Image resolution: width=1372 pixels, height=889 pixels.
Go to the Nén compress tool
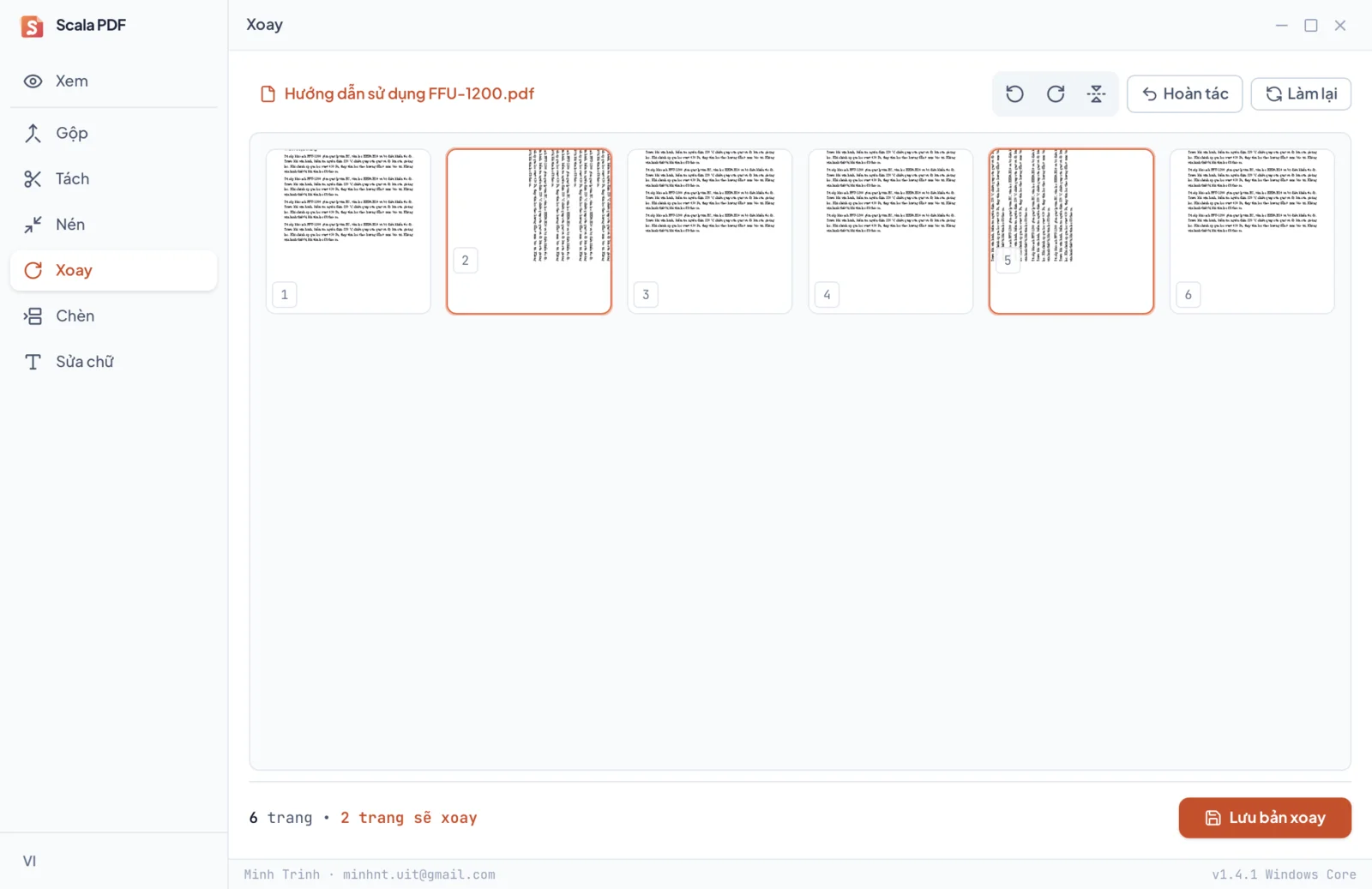(113, 225)
